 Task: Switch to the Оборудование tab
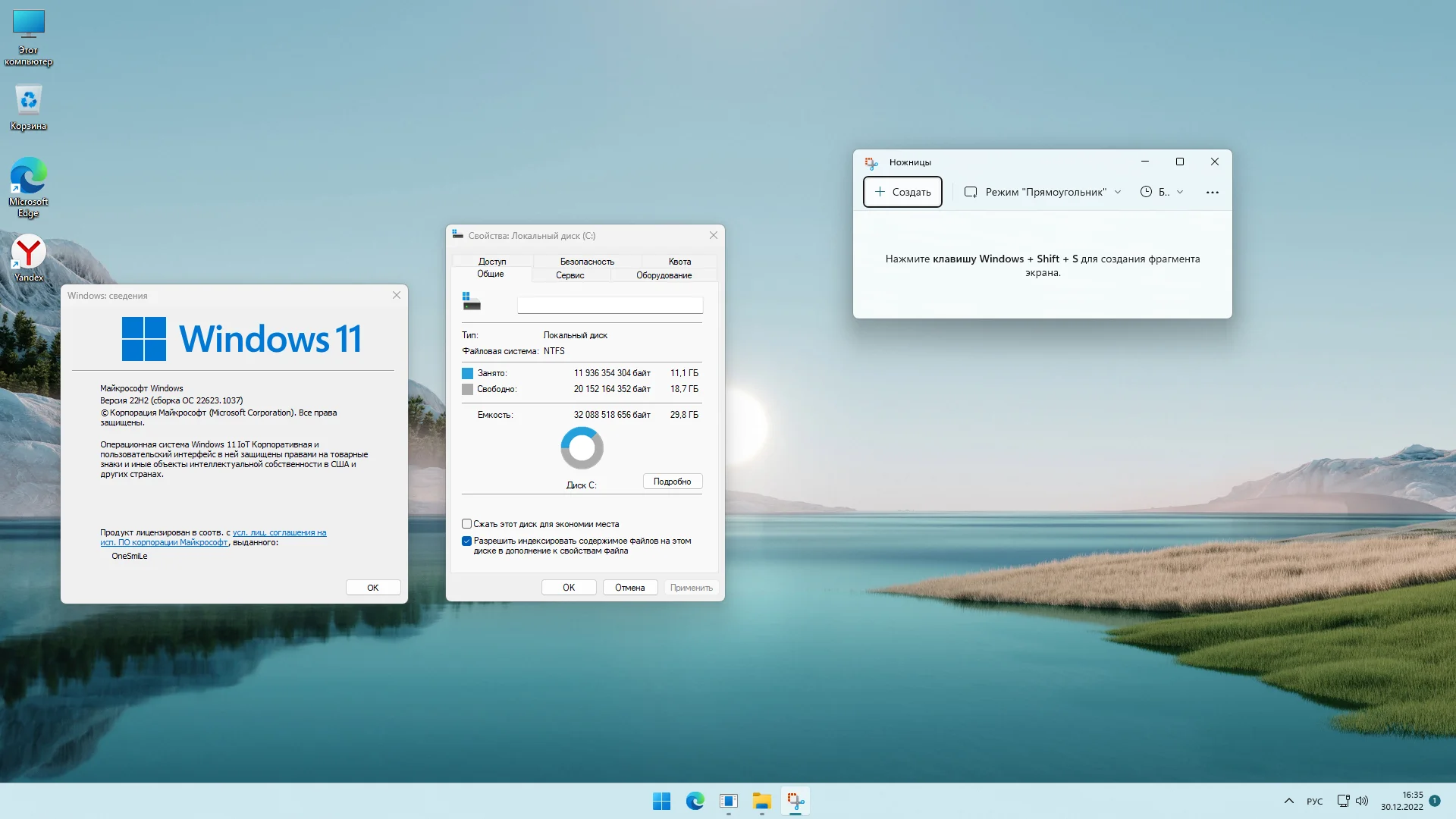tap(664, 275)
